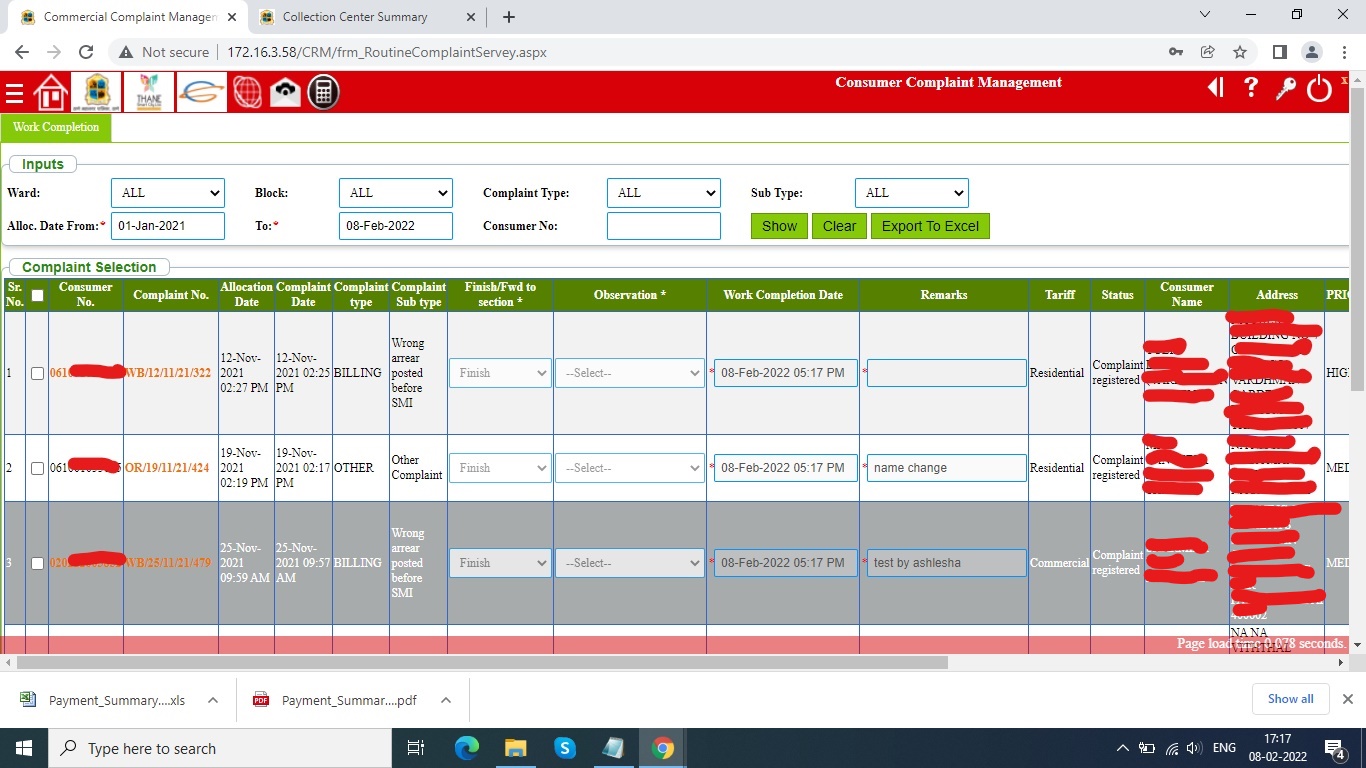The image size is (1366, 768).
Task: Select the Work Completion tab
Action: click(x=56, y=127)
